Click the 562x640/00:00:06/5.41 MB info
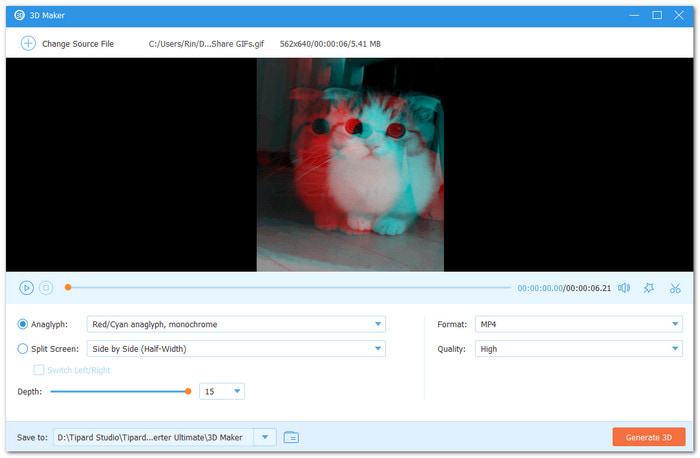700x458 pixels. (x=330, y=44)
